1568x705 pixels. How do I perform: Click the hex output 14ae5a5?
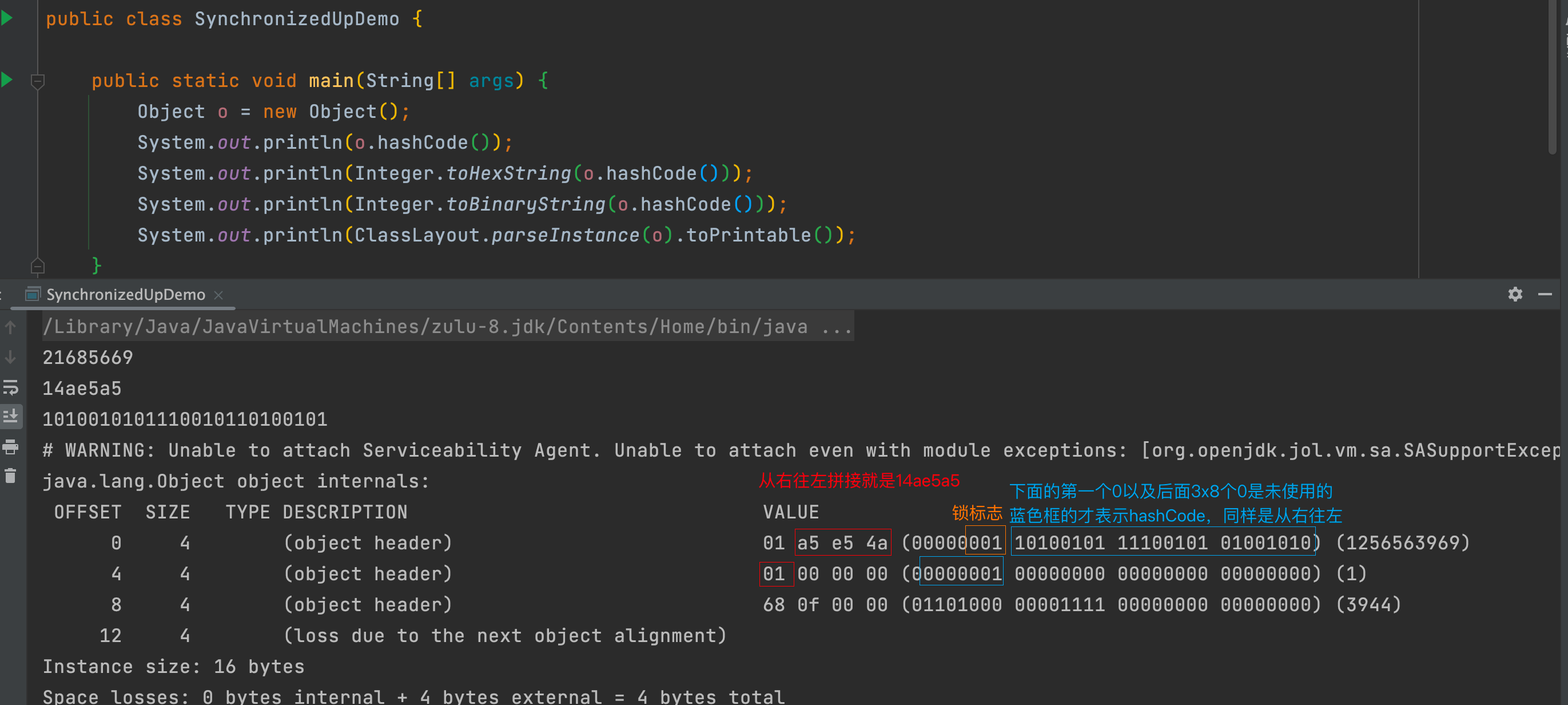pyautogui.click(x=82, y=389)
